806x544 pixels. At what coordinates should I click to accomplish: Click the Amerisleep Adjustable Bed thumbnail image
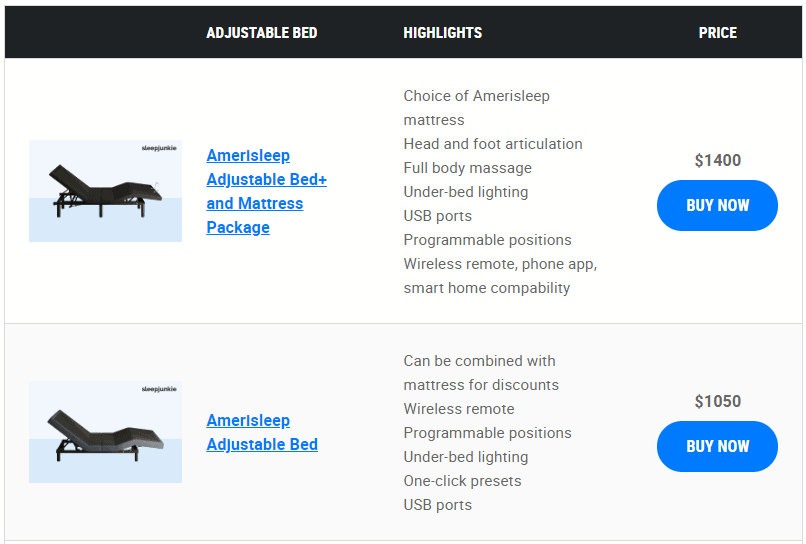[x=105, y=432]
